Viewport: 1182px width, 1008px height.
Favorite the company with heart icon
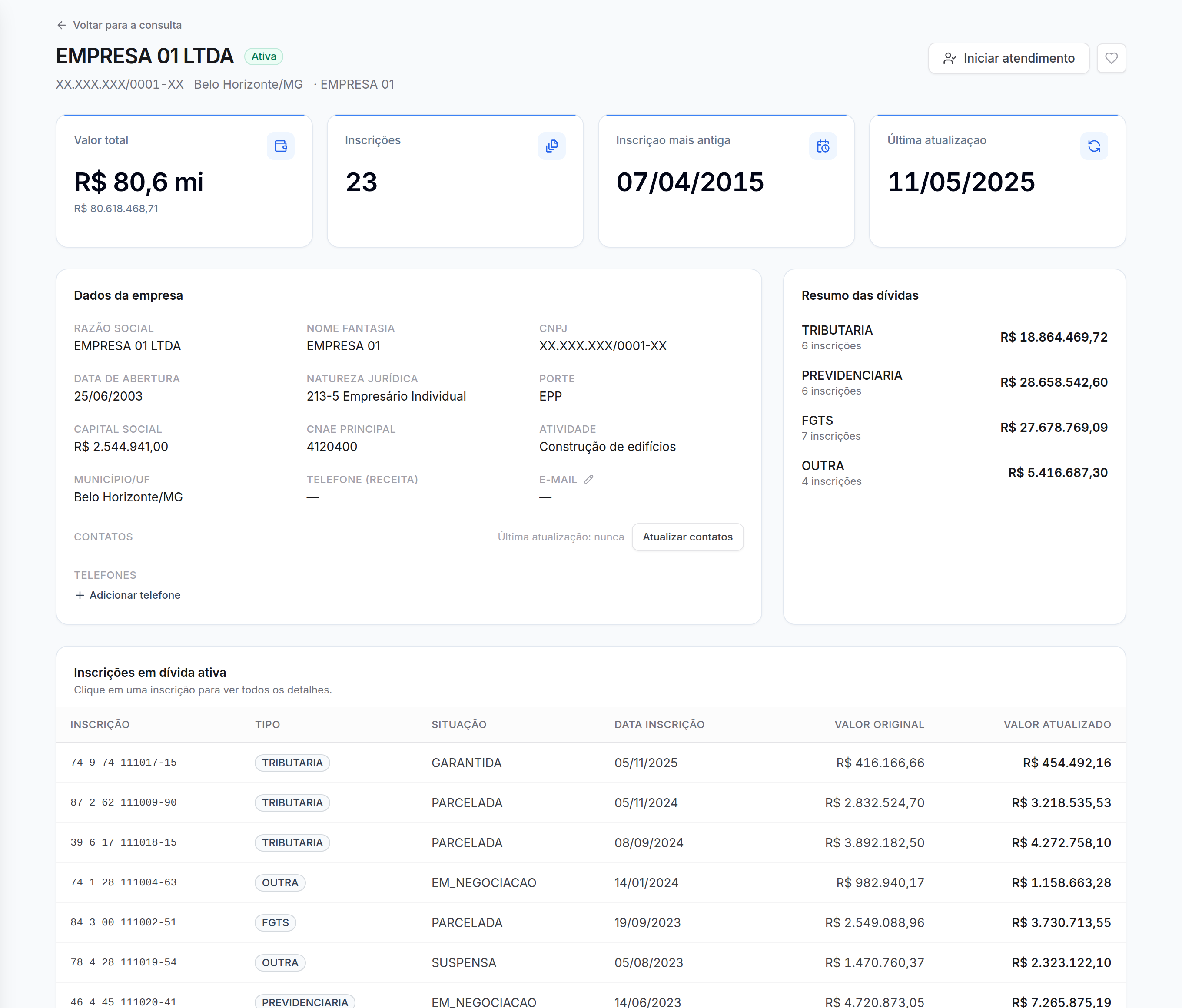pyautogui.click(x=1111, y=58)
